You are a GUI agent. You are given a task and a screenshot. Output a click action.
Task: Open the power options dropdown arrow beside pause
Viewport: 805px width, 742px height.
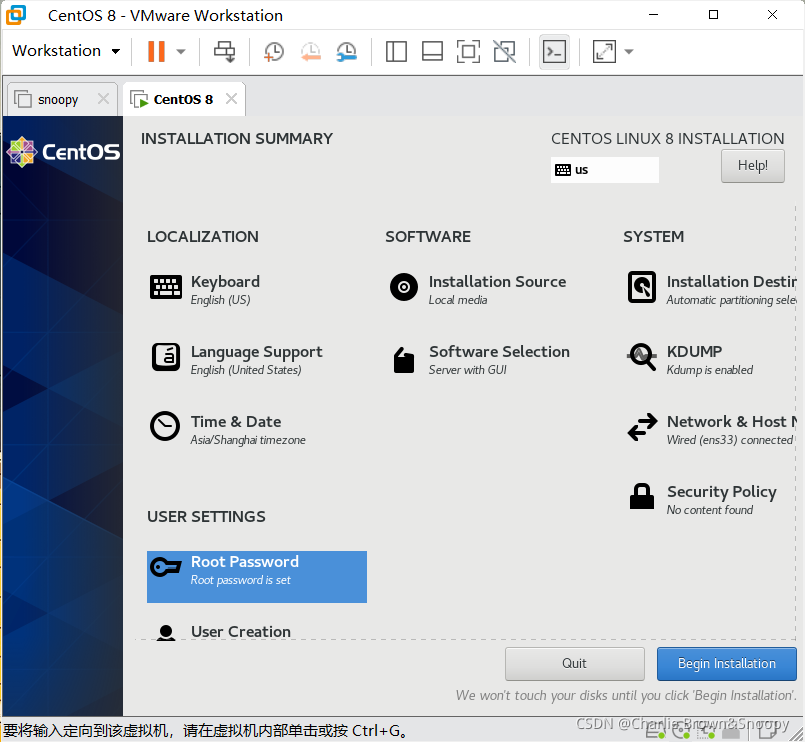[181, 51]
